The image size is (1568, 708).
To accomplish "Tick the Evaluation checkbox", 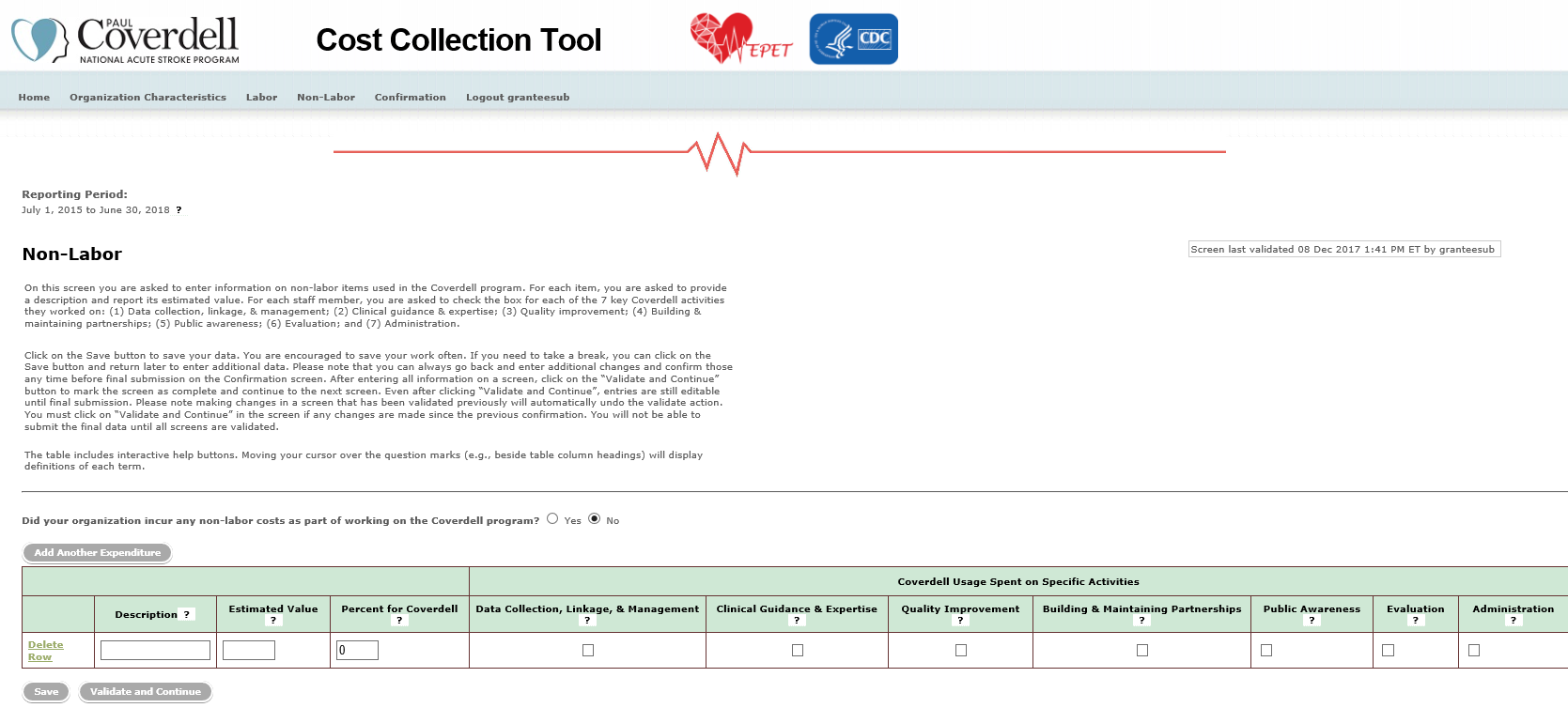I will tap(1388, 650).
